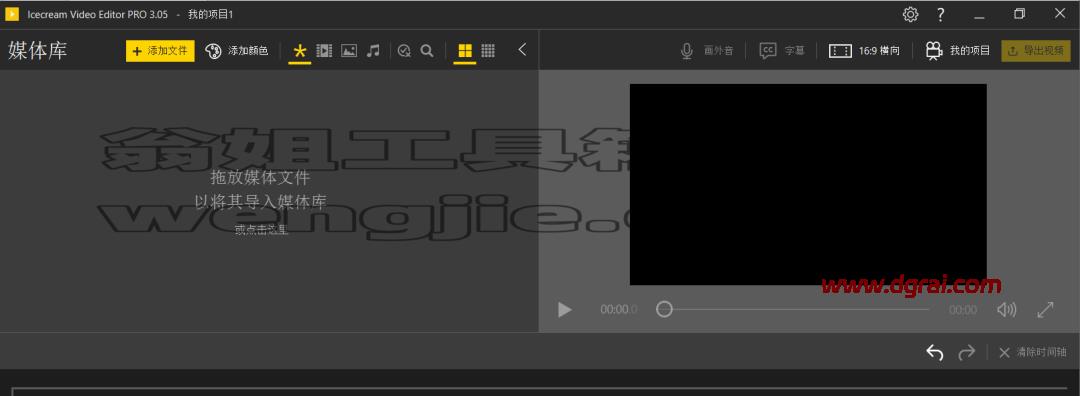The height and width of the screenshot is (396, 1080).
Task: Undo the last timeline action
Action: tap(935, 353)
